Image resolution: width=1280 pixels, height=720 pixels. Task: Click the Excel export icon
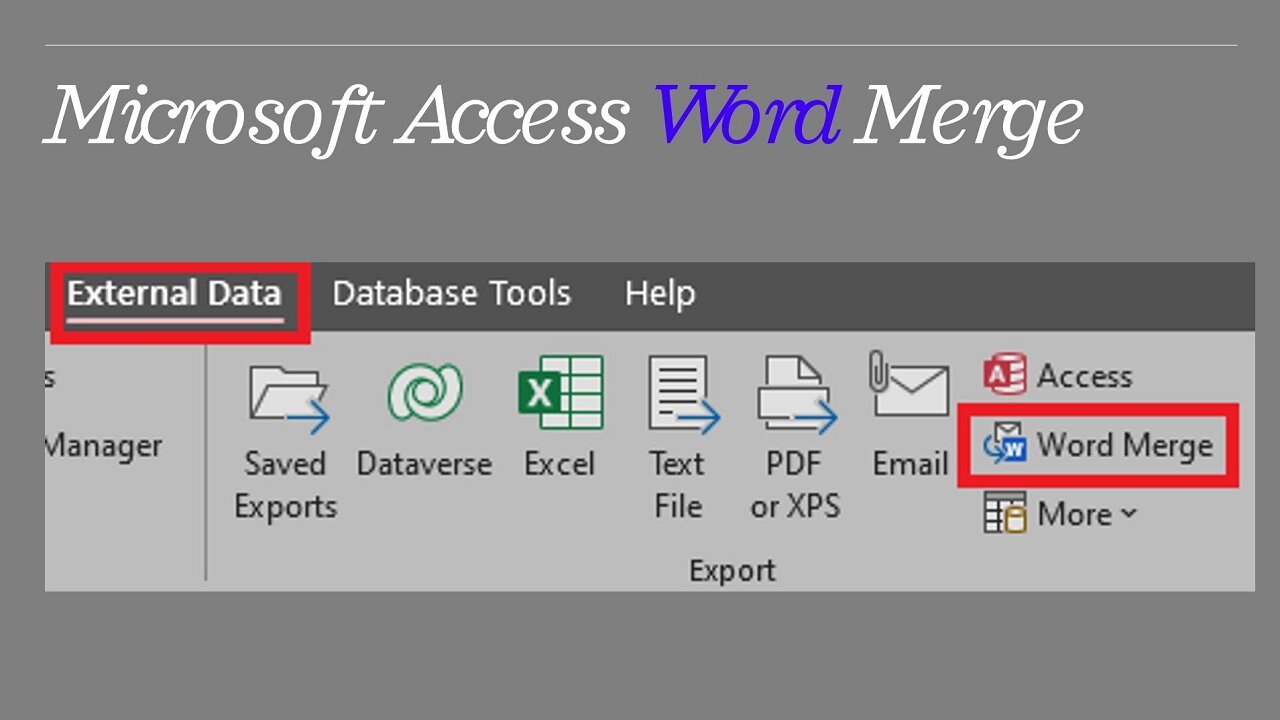560,392
